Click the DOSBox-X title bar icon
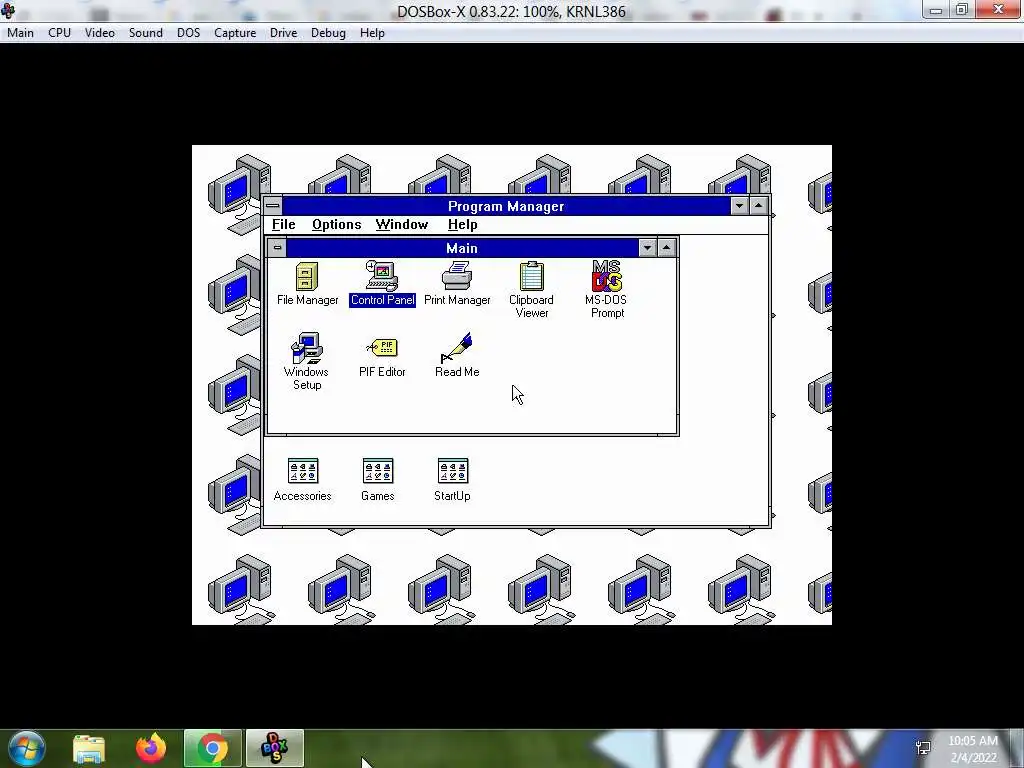The image size is (1024, 768). click(8, 10)
